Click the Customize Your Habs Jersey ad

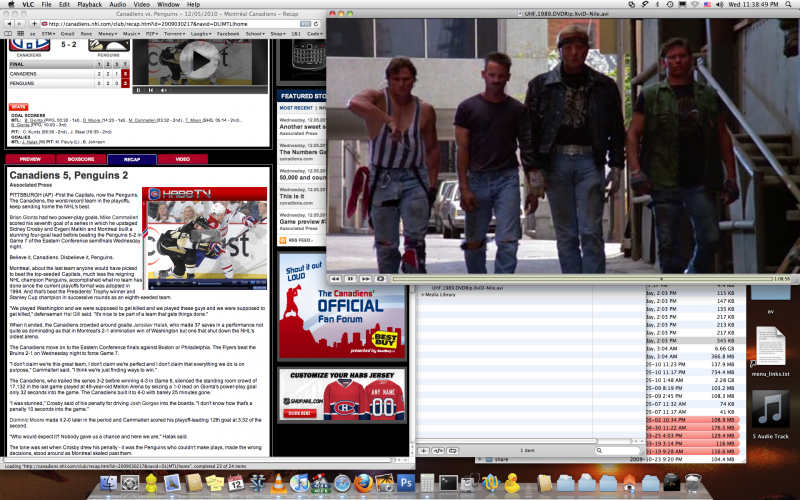[x=342, y=395]
